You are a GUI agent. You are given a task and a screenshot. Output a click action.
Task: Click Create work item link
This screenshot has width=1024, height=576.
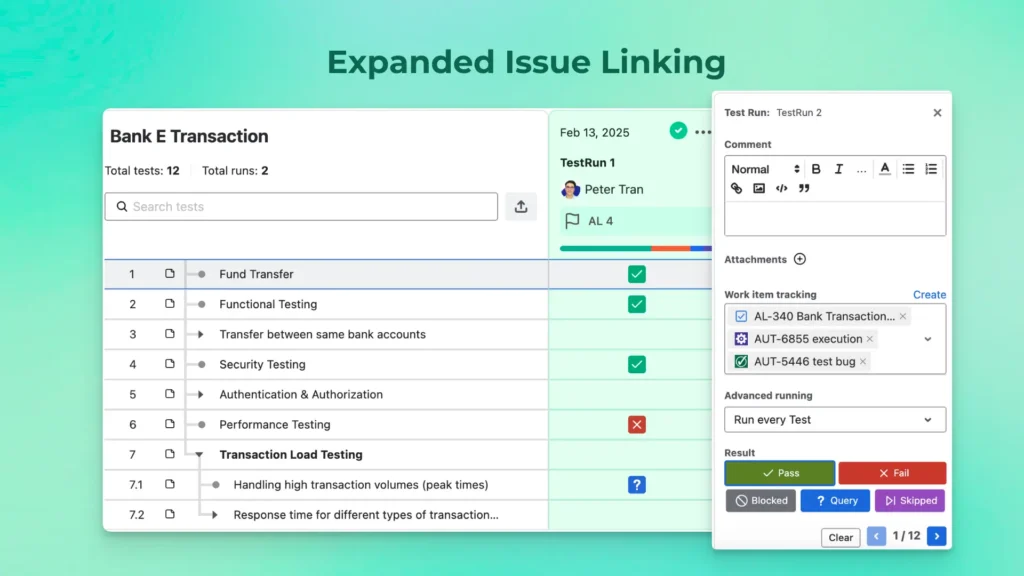(929, 295)
